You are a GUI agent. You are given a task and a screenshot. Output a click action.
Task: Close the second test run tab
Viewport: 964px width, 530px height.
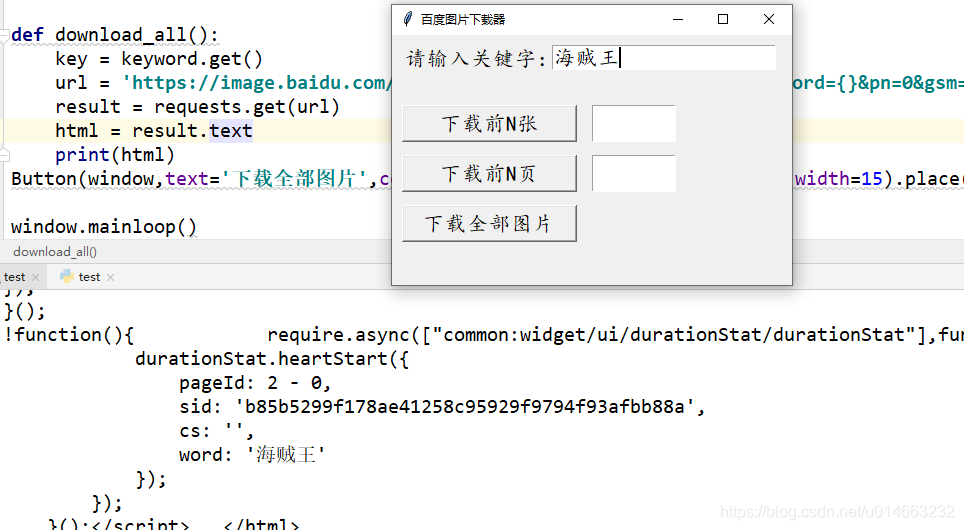pyautogui.click(x=110, y=277)
